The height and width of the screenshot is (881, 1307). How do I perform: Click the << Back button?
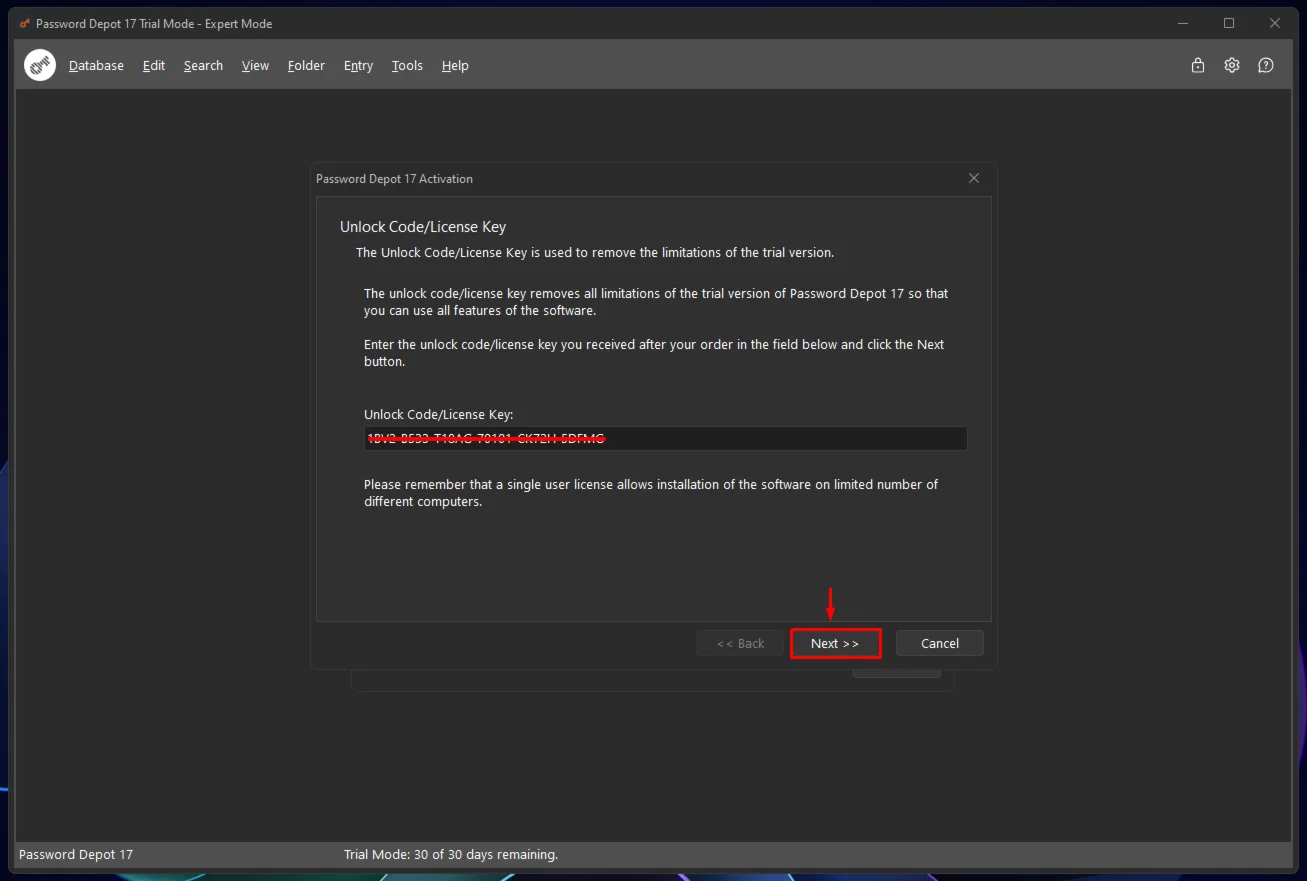(x=740, y=643)
